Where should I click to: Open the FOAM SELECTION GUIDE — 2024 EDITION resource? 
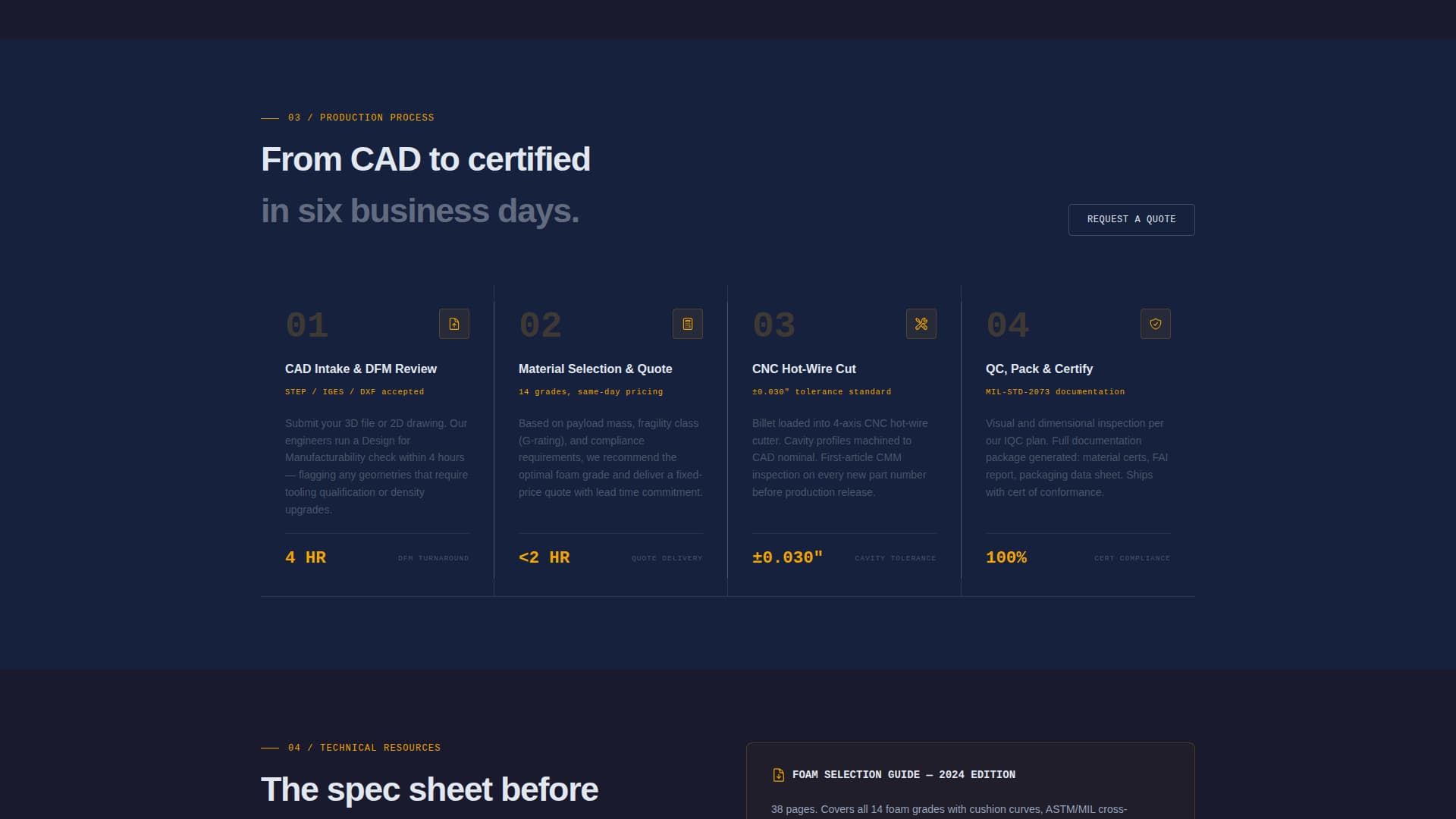pos(904,775)
